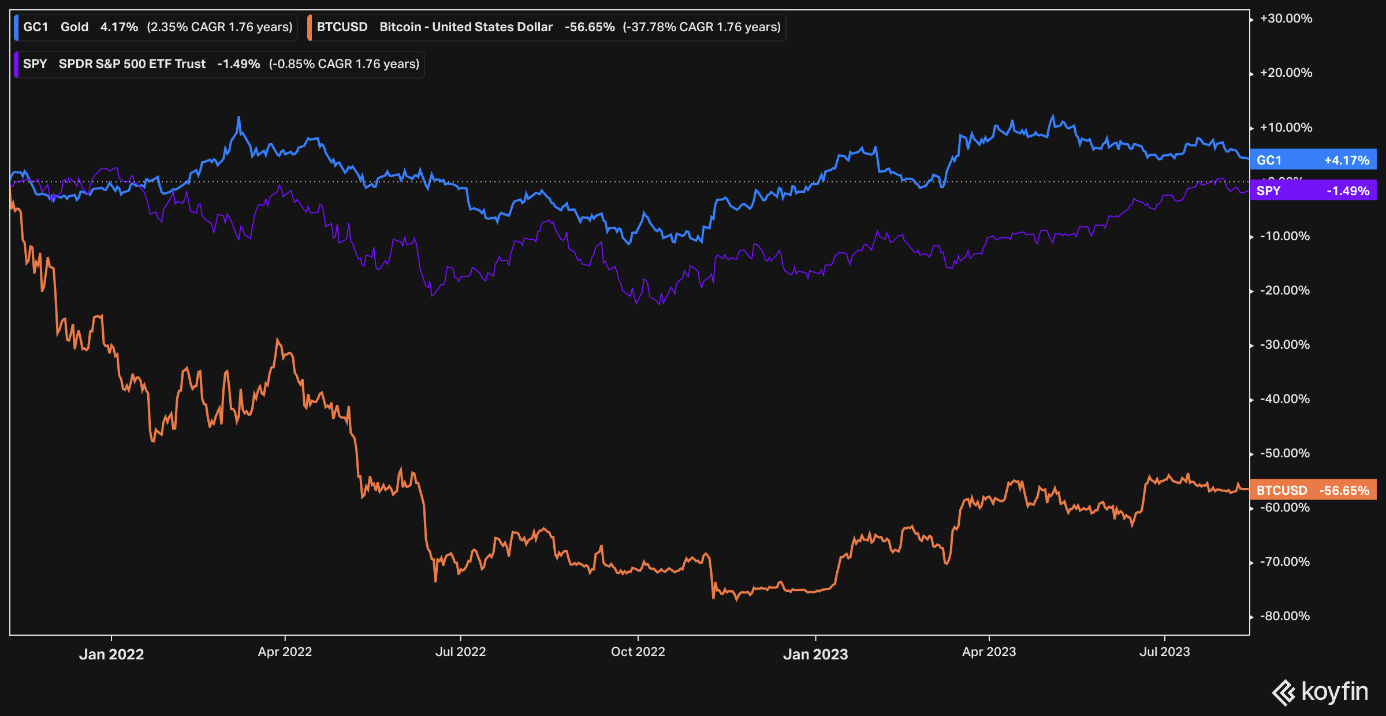Click the +20.00% y-axis label
Screen dimensions: 1386x716
tap(1286, 73)
